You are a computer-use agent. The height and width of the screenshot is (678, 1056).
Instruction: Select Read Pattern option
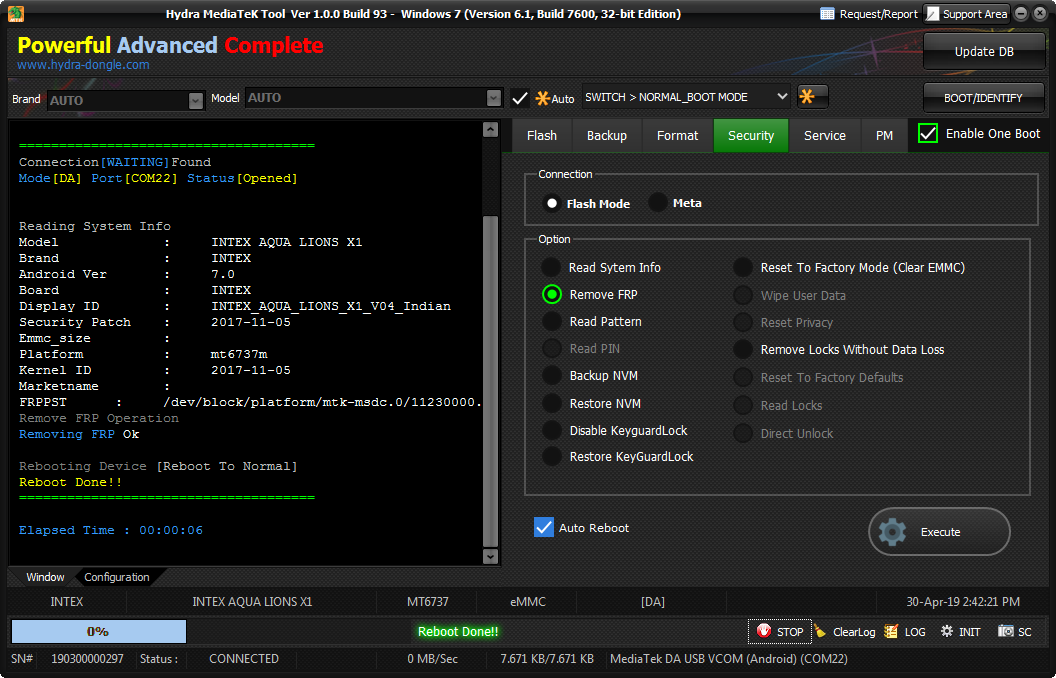pos(552,321)
